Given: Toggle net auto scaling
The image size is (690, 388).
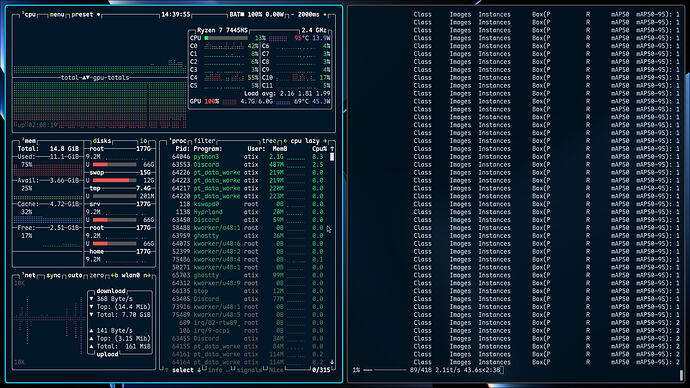Looking at the screenshot, I should tap(75, 275).
